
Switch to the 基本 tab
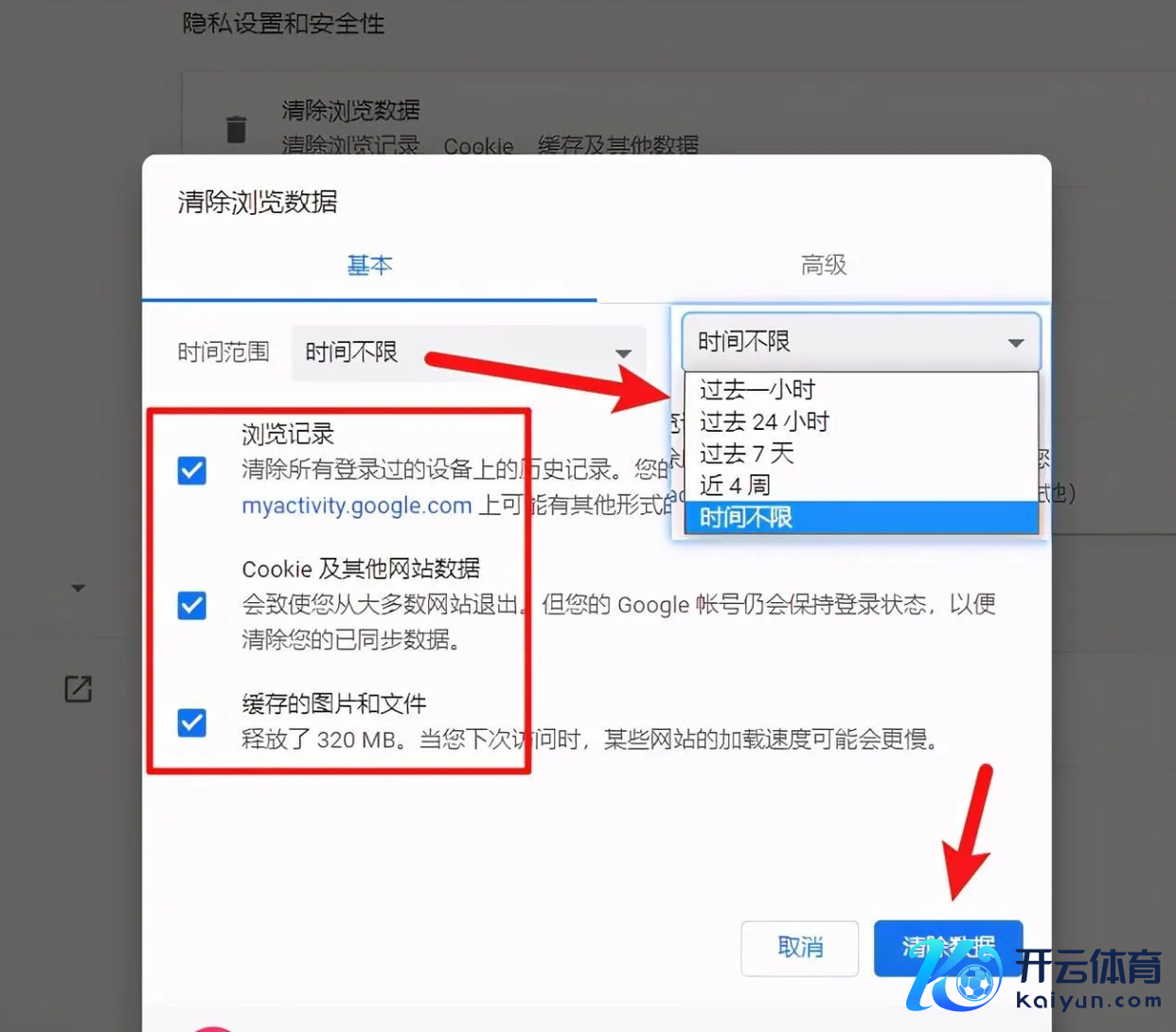pyautogui.click(x=369, y=265)
